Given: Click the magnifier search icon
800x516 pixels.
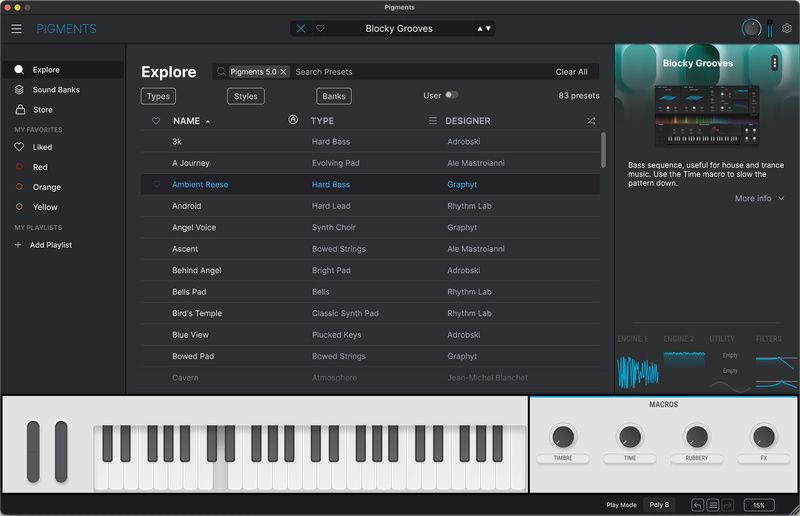Looking at the screenshot, I should tap(221, 72).
